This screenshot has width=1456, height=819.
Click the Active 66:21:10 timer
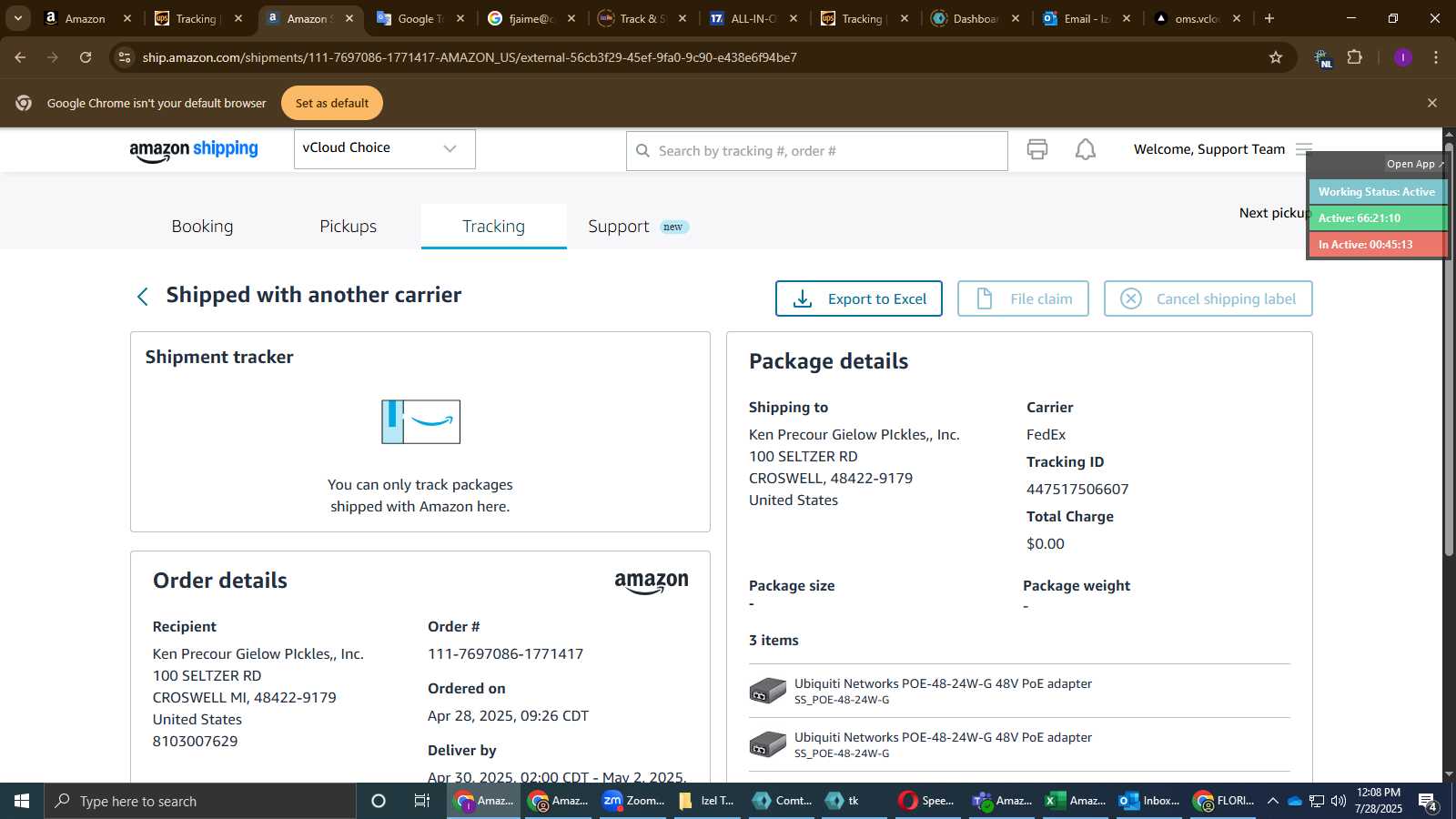point(1377,218)
